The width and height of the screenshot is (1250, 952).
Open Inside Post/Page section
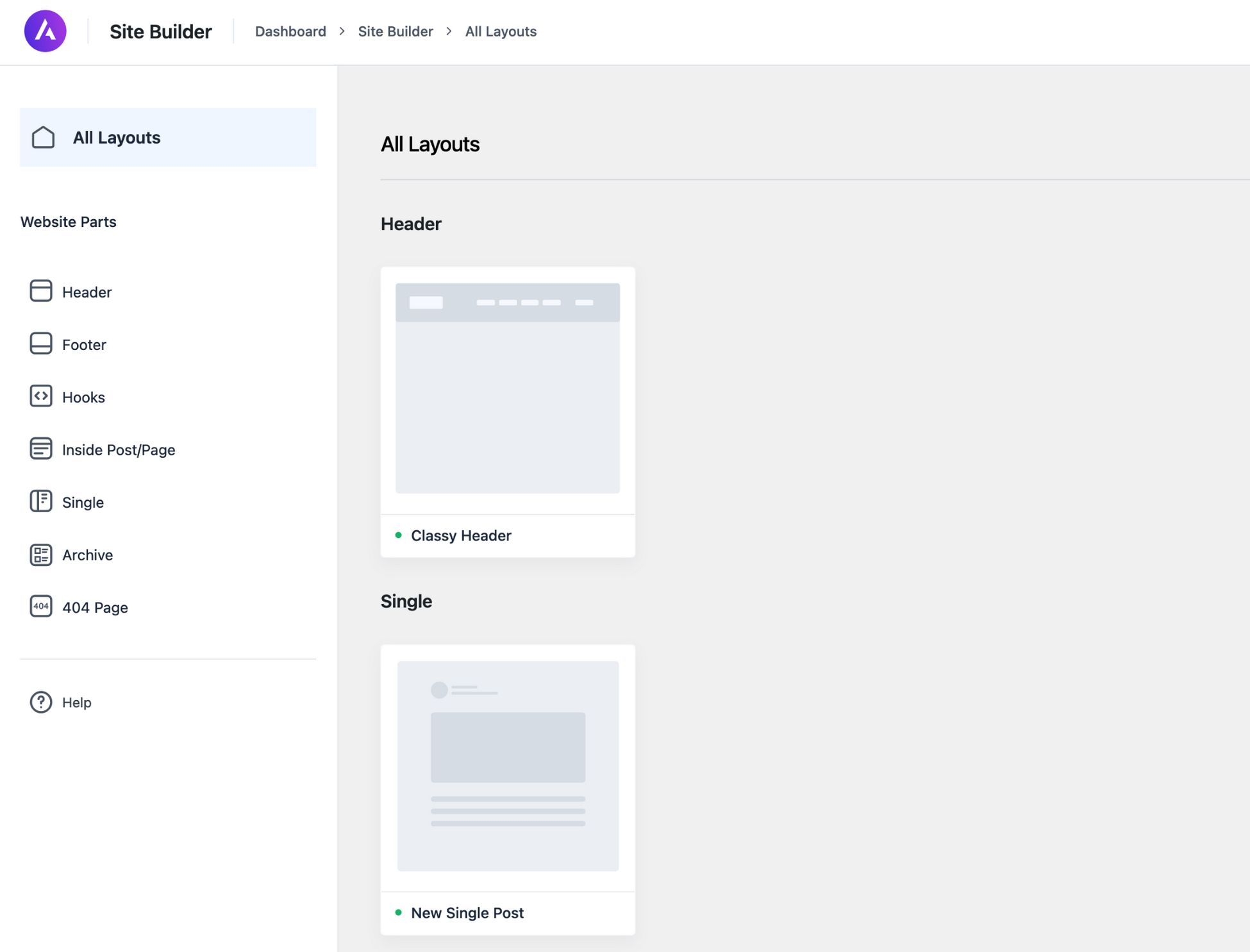tap(119, 450)
